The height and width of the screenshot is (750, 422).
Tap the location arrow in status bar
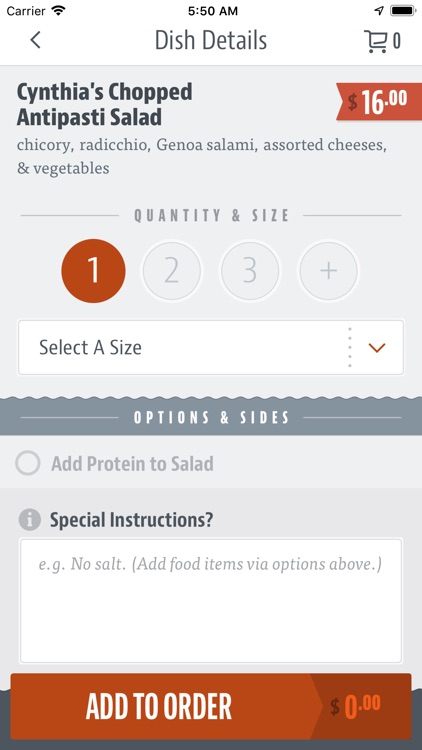pyautogui.click(x=379, y=11)
